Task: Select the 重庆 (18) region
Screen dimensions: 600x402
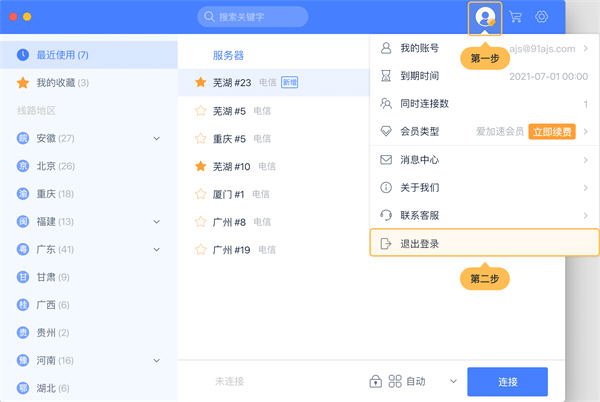Action: click(x=88, y=194)
